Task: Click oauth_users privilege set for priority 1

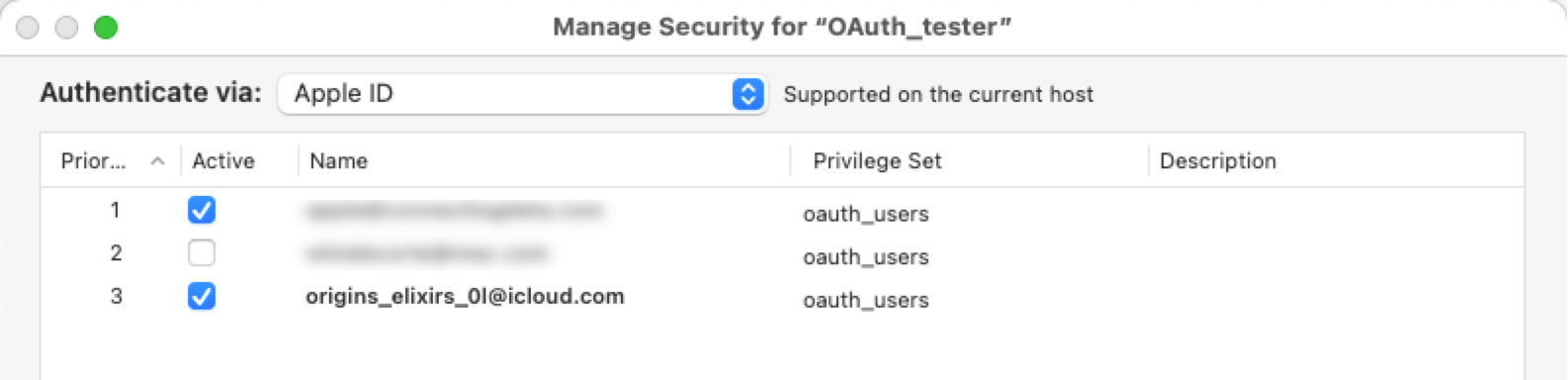Action: (866, 214)
